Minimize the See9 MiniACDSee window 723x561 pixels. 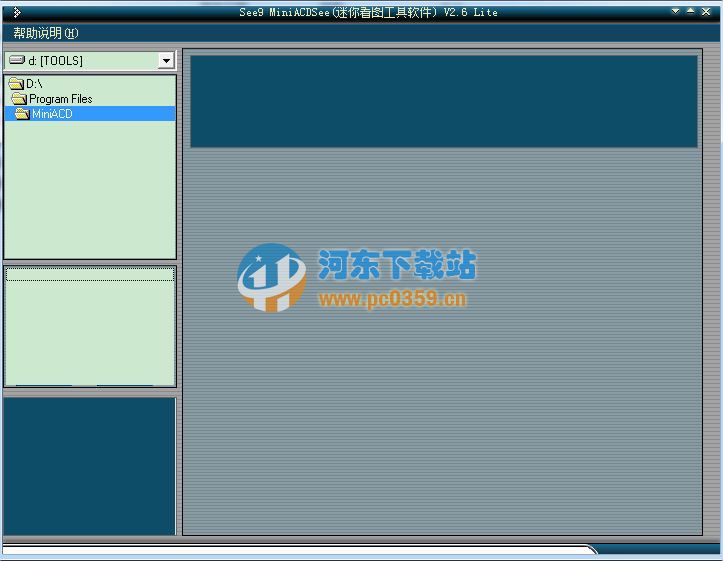point(676,11)
